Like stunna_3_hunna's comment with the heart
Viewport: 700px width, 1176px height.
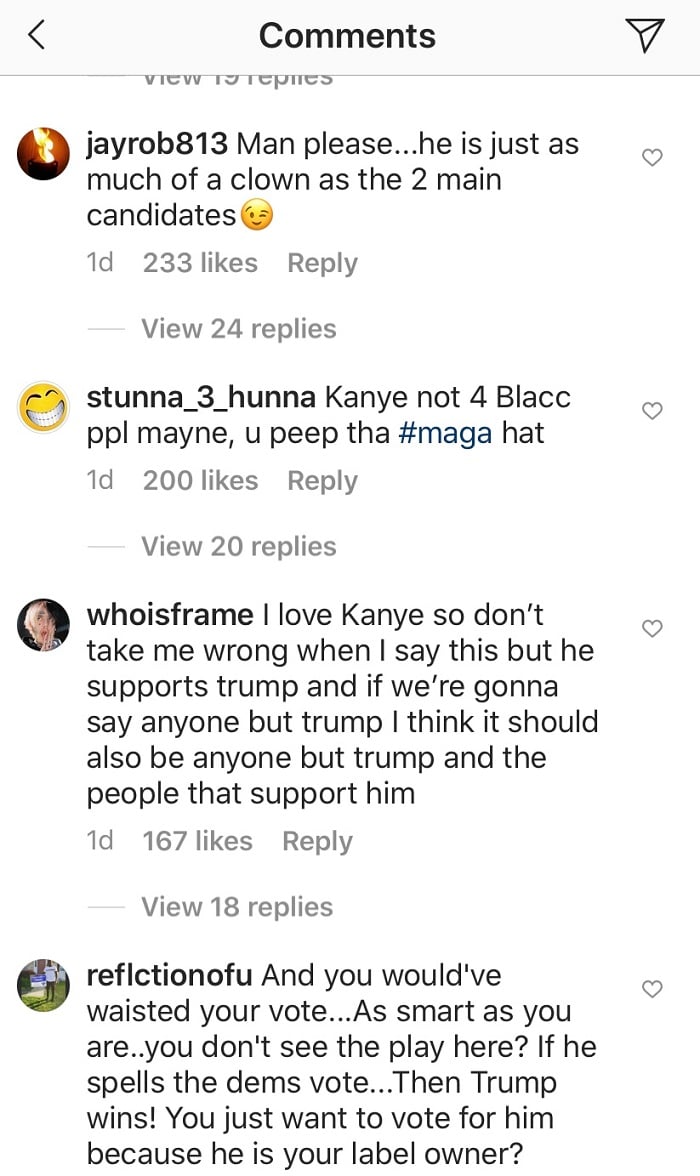[652, 410]
